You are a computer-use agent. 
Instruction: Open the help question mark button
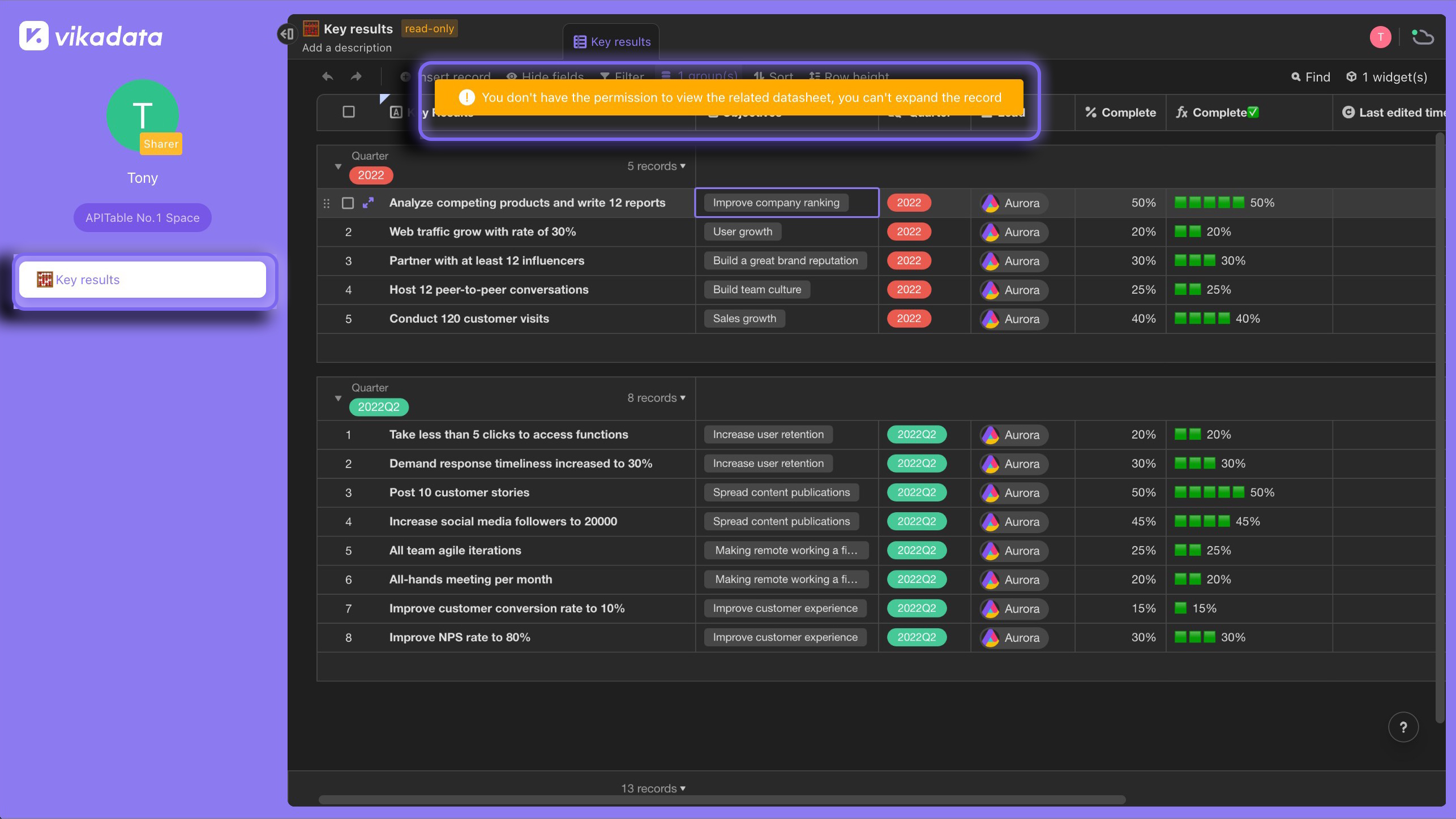pos(1403,727)
